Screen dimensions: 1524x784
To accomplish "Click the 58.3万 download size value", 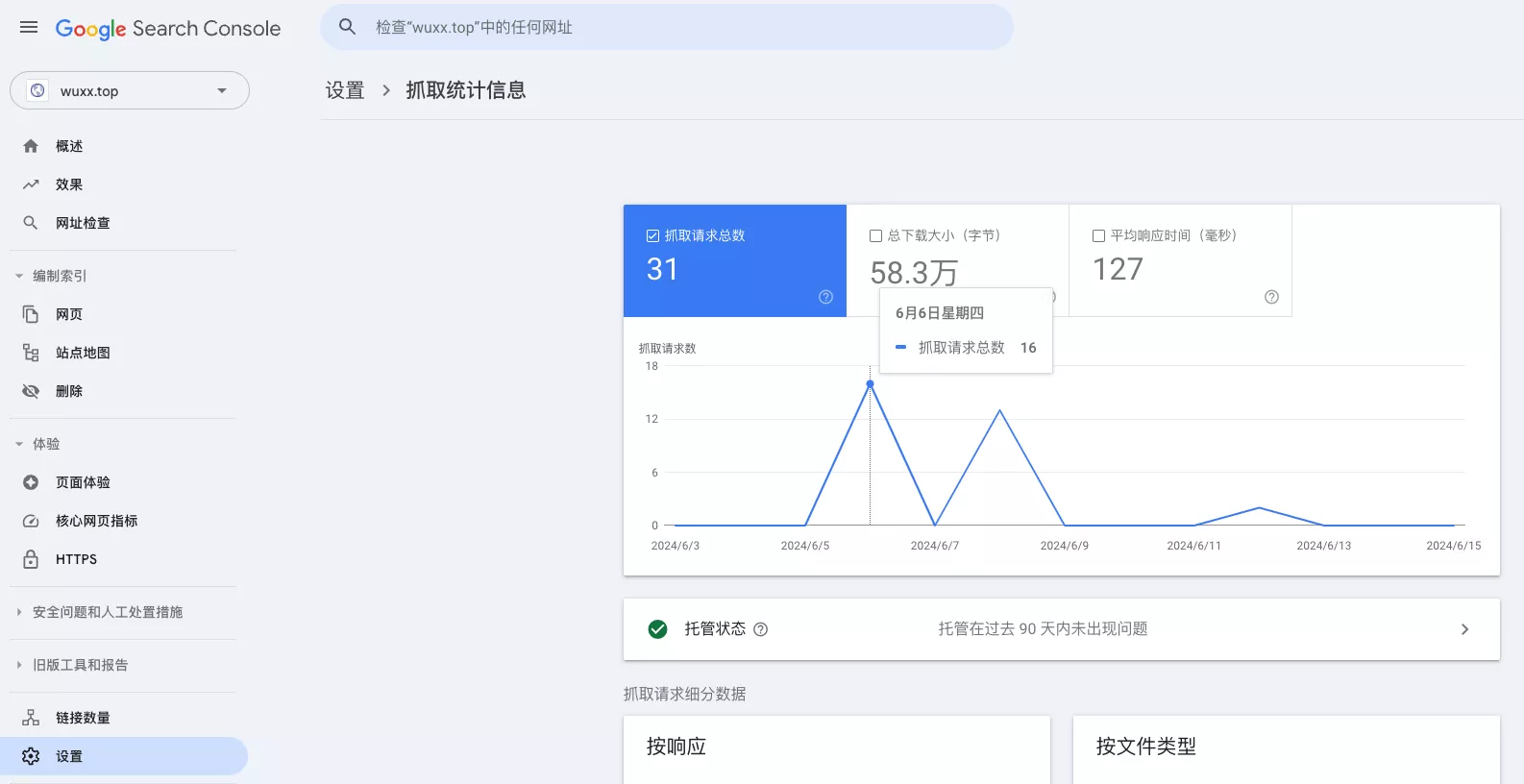I will [914, 273].
